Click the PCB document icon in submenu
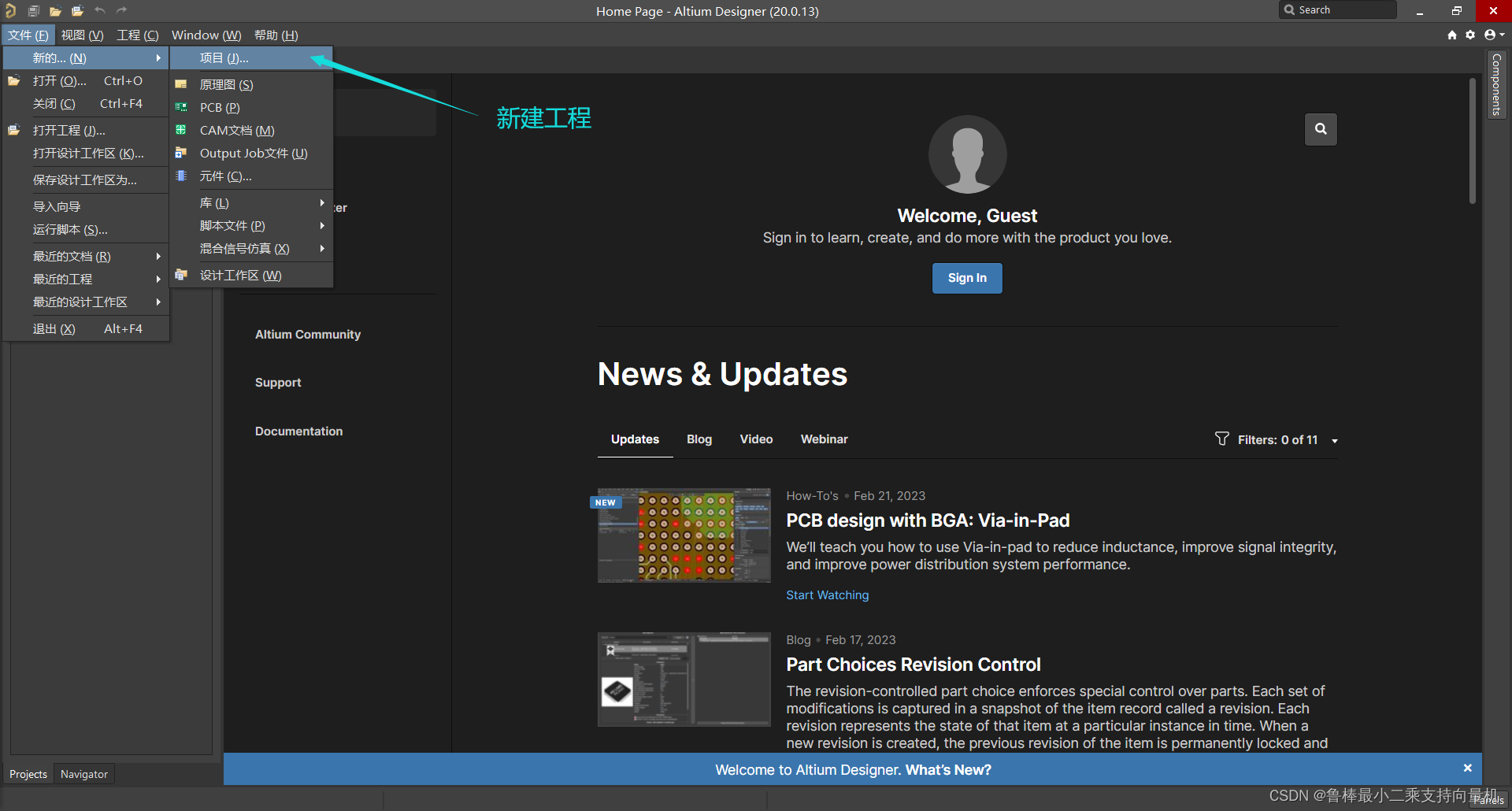1512x811 pixels. click(x=181, y=107)
